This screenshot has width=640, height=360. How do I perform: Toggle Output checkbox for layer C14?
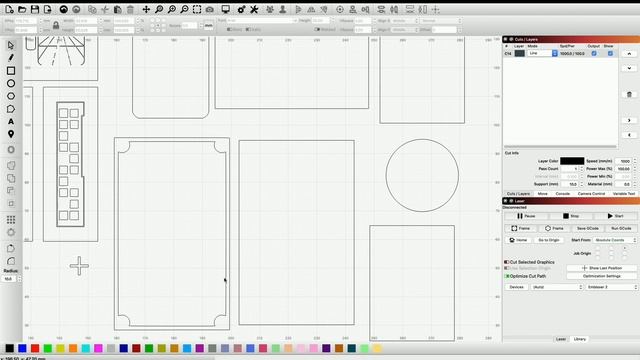pyautogui.click(x=594, y=53)
